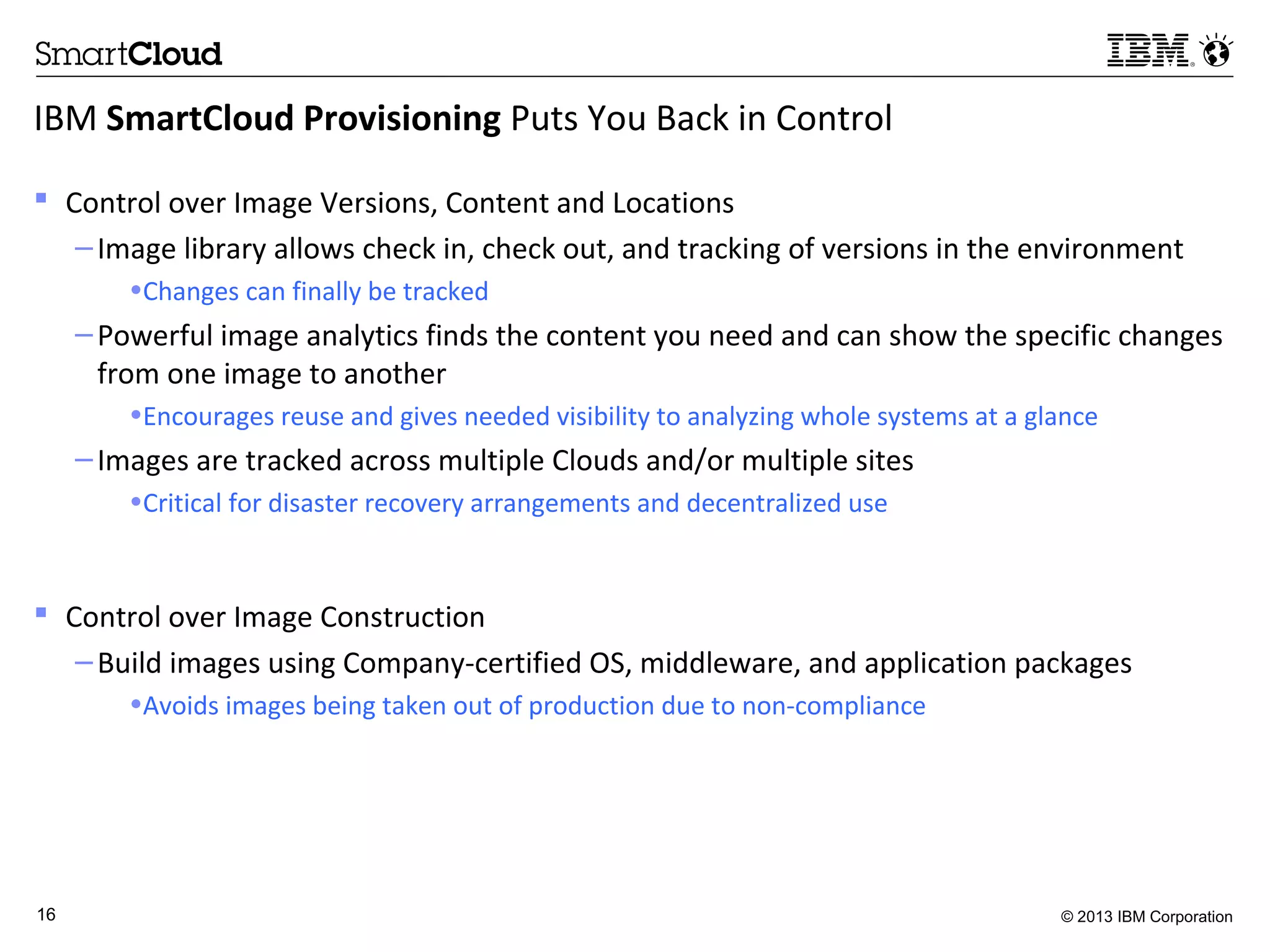Click 'Powerful image analytics finds the content' line
This screenshot has width=1270, height=952.
coord(660,336)
